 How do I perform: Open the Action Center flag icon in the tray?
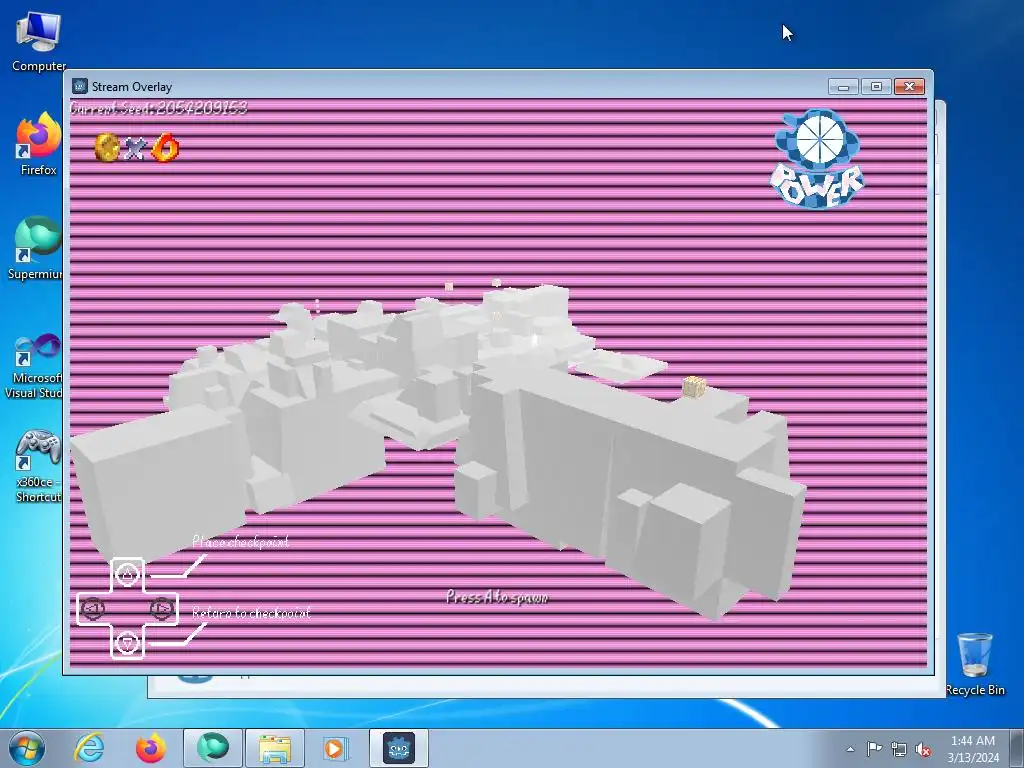click(874, 749)
